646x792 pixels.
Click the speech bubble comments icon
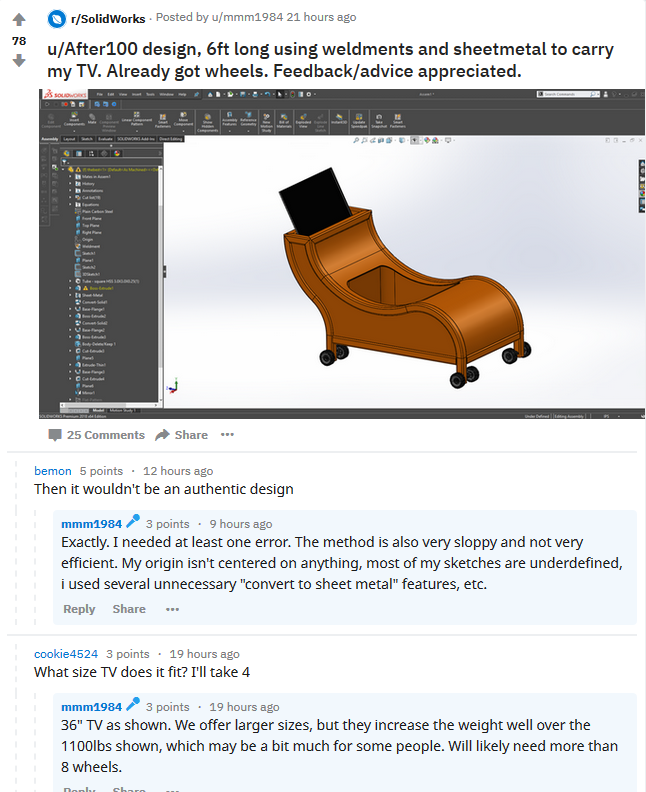point(55,435)
